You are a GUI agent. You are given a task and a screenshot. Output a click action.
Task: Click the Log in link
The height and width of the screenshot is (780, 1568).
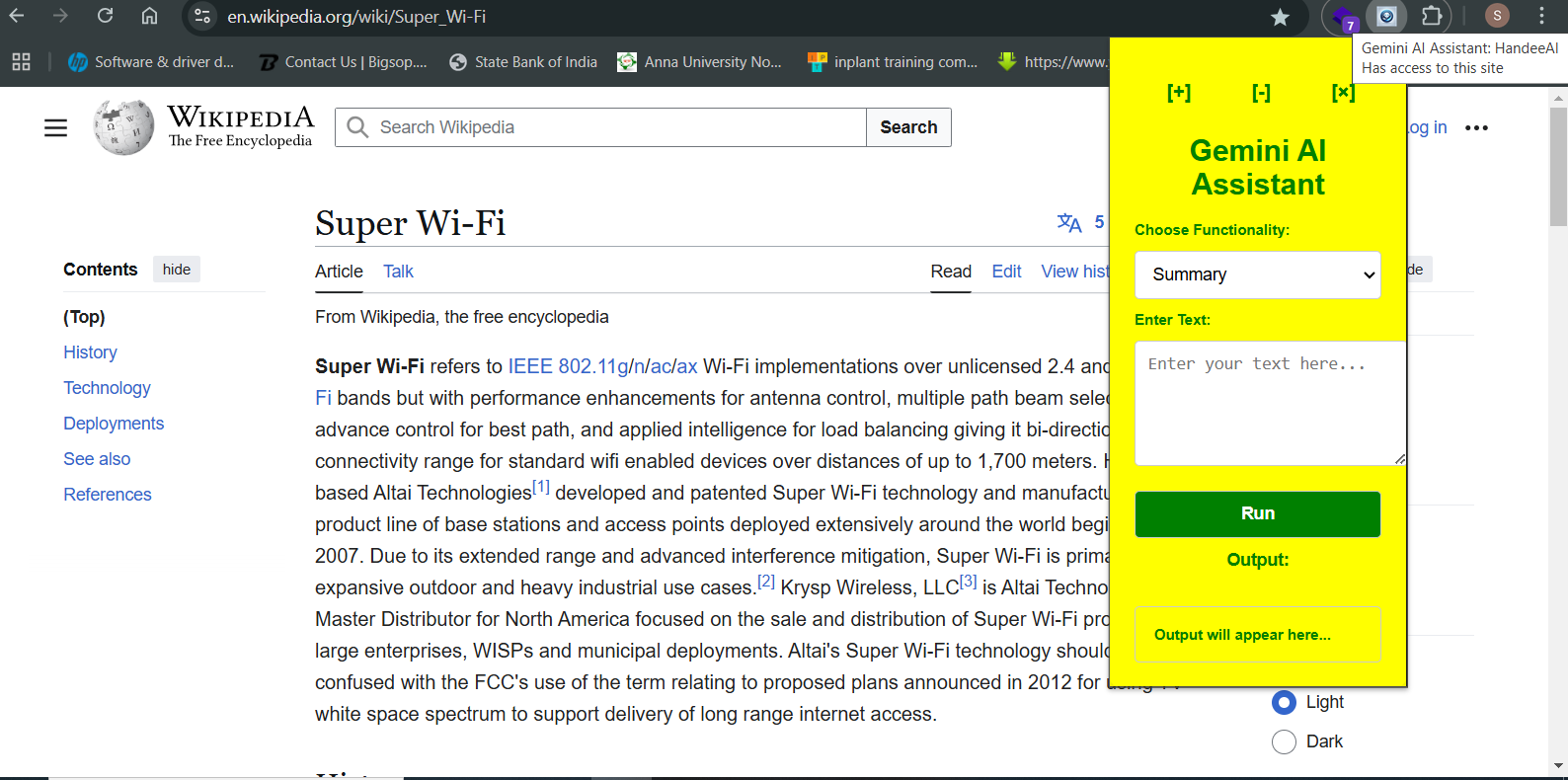tap(1428, 127)
